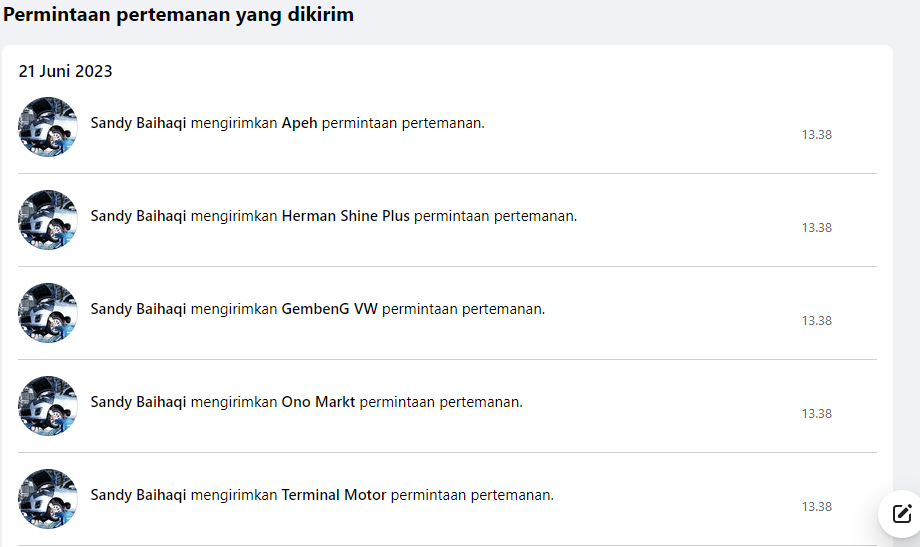
Task: Click profile picture beside Herman Shine Plus request
Action: (x=48, y=220)
